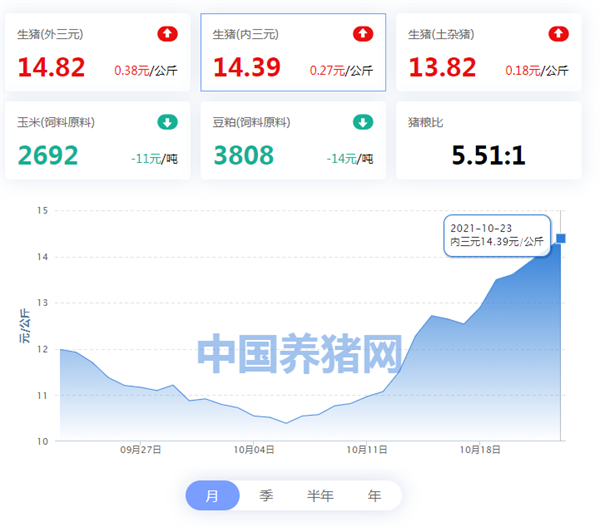600x527 pixels.
Task: Open the 生猪(外三元) card title
Action: click(x=50, y=34)
